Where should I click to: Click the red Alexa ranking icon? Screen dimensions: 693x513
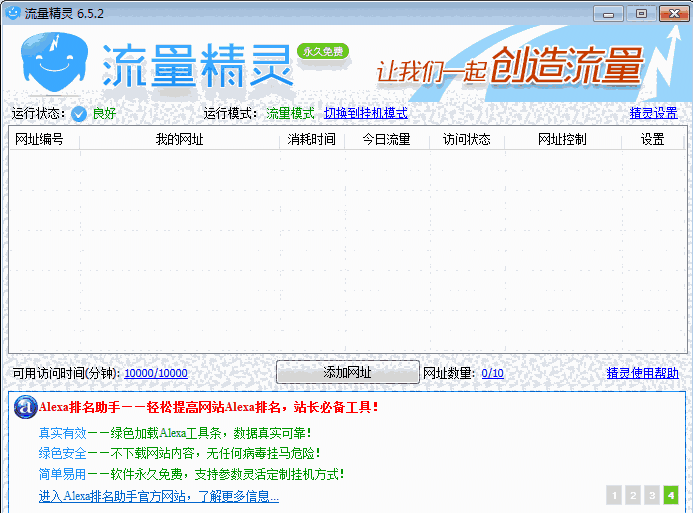tap(27, 408)
